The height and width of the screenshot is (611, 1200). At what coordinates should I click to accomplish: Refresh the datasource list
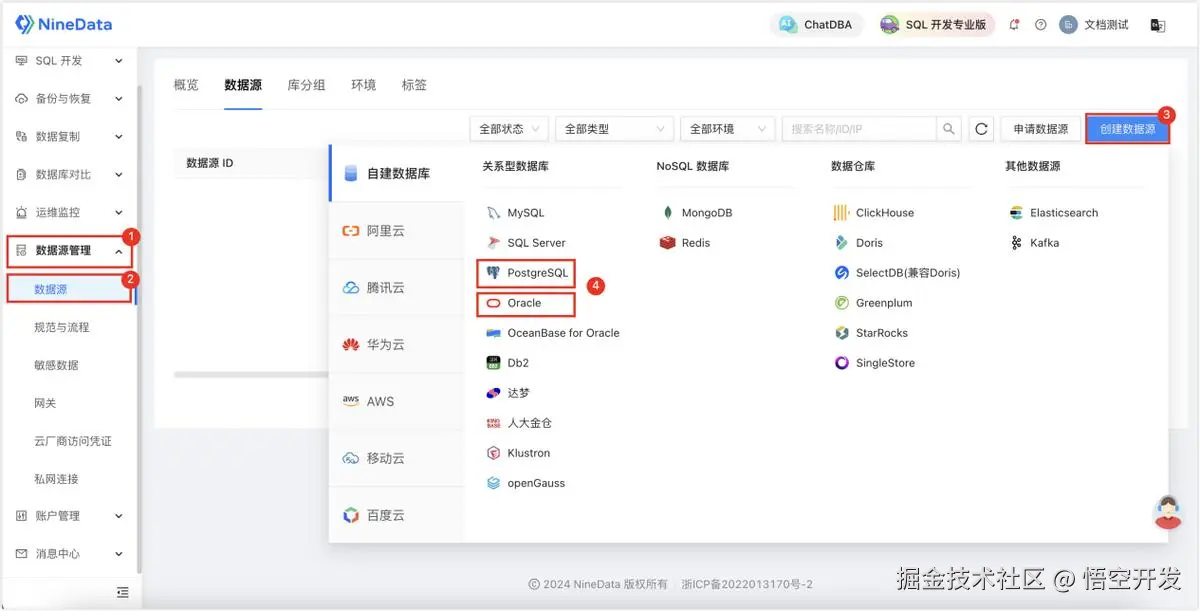click(x=981, y=129)
